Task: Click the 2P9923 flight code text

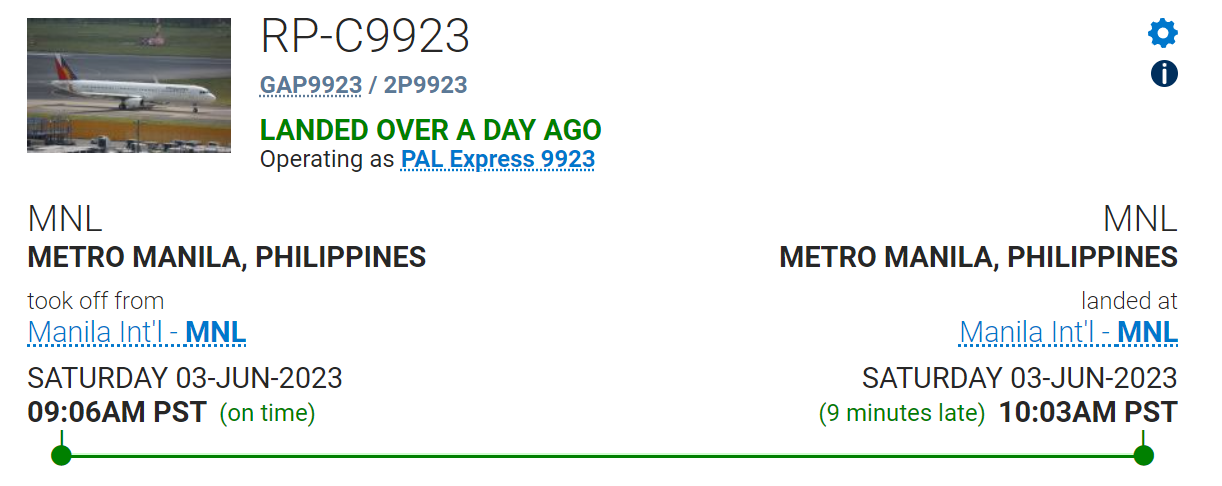Action: click(425, 85)
